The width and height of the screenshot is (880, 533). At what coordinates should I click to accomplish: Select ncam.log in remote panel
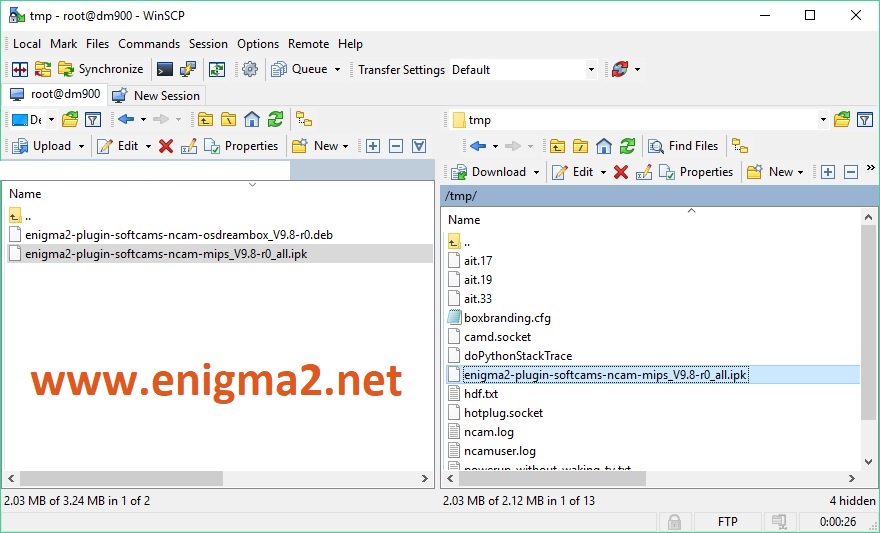coord(489,432)
